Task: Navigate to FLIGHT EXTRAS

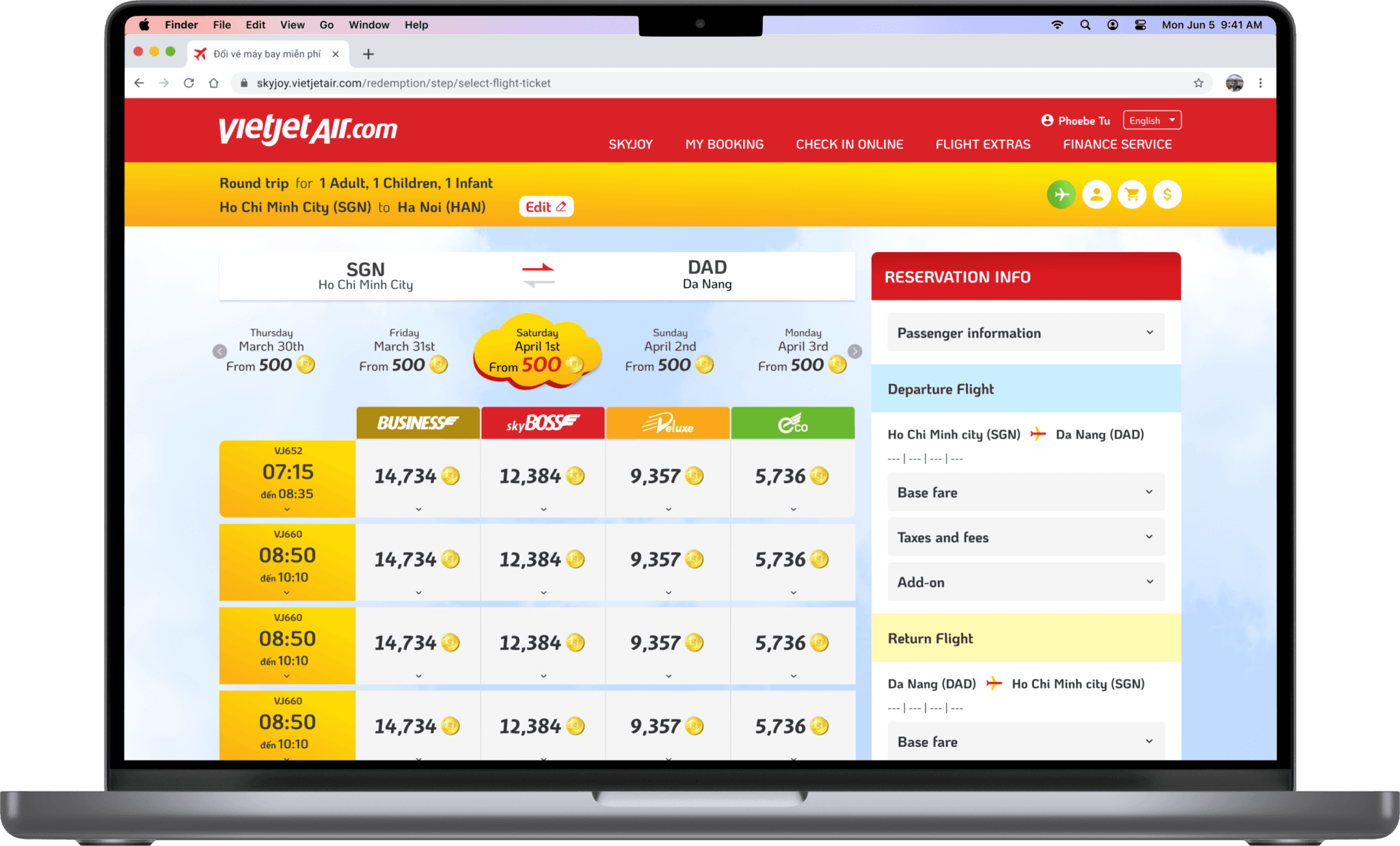Action: pos(983,144)
